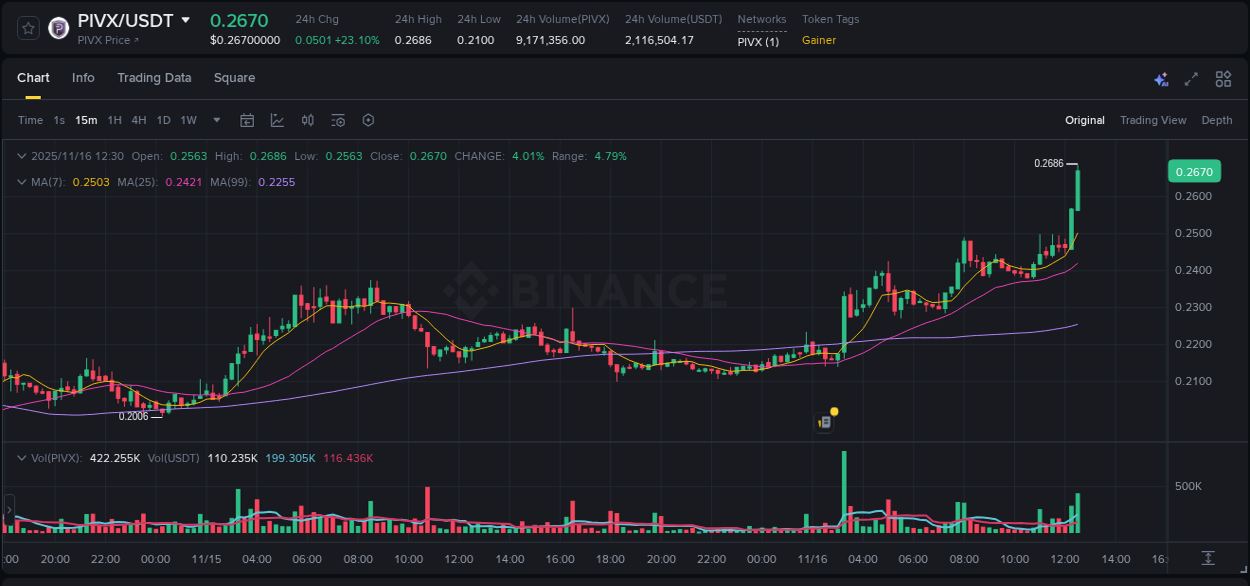This screenshot has width=1250, height=586.
Task: Open the Trading View chart mode
Action: [x=1153, y=120]
